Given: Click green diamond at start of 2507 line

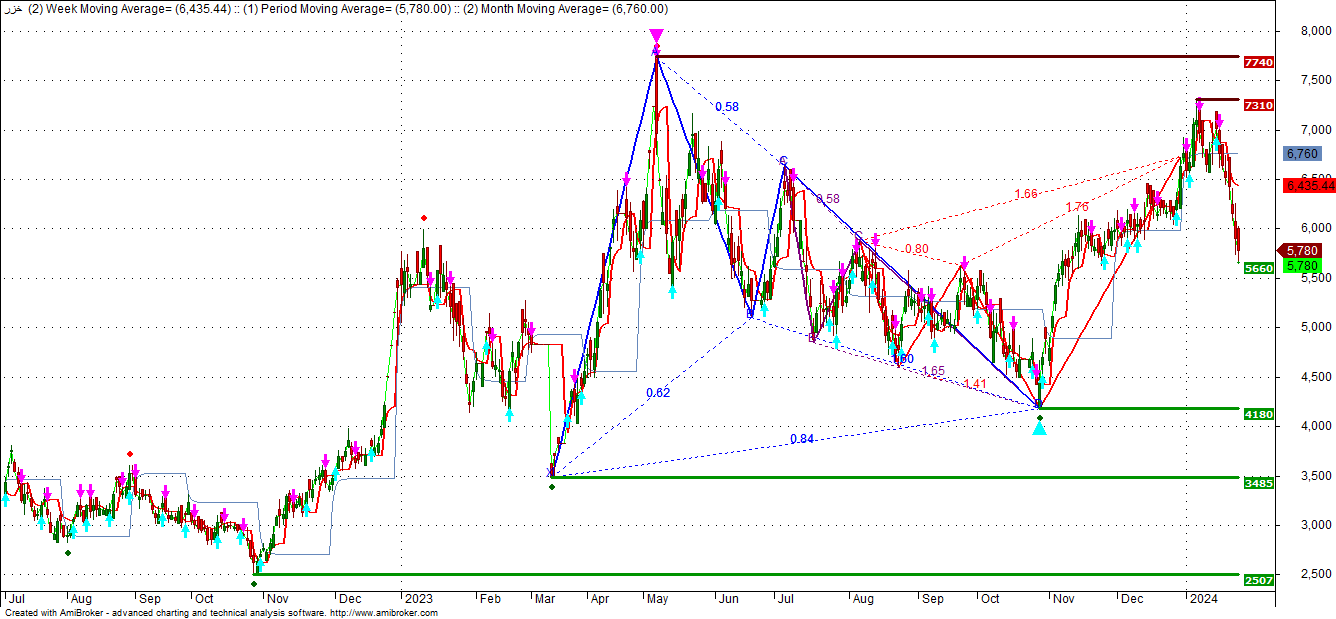Looking at the screenshot, I should pos(254,583).
